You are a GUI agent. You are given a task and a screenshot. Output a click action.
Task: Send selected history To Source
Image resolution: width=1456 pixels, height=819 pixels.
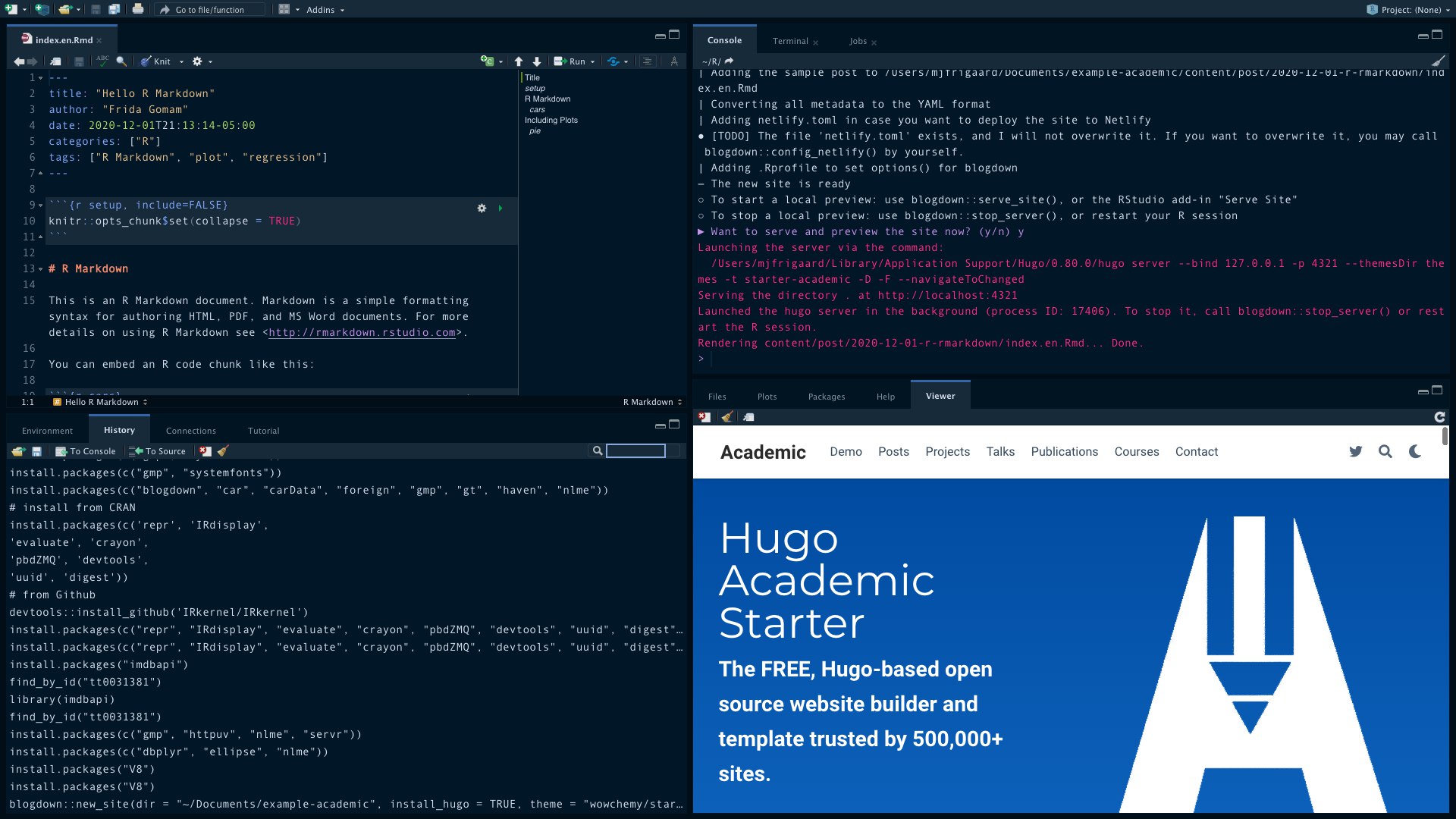158,451
